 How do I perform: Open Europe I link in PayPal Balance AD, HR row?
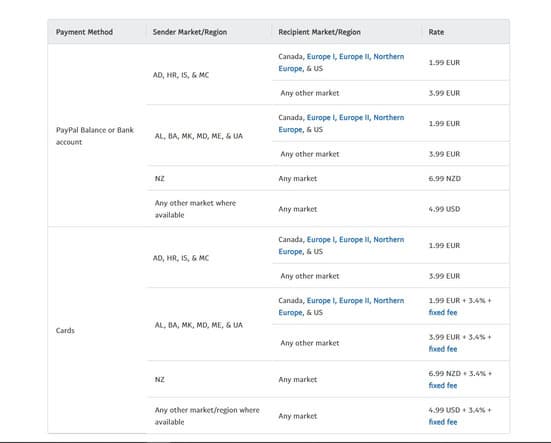[321, 57]
